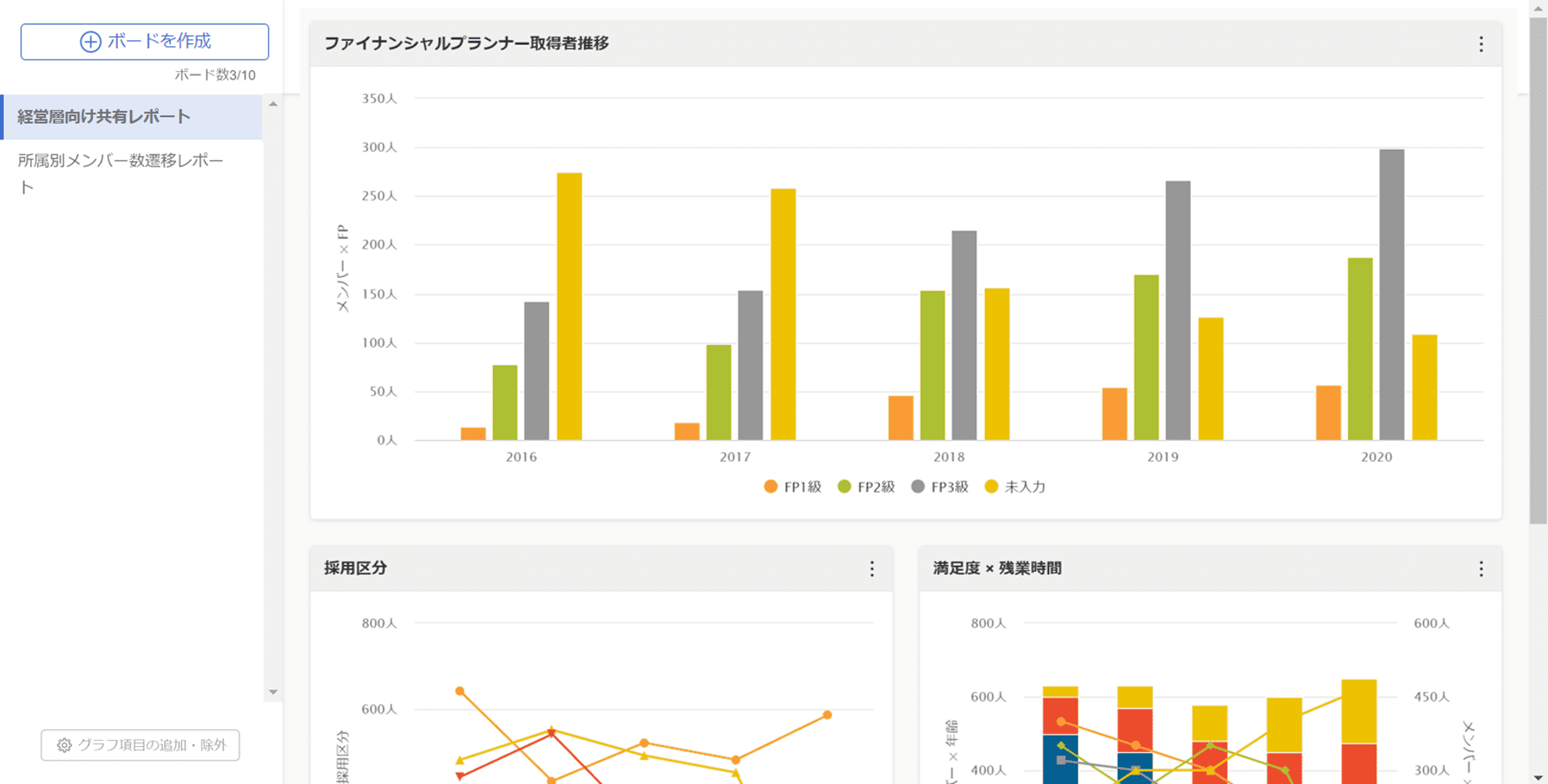The image size is (1548, 784).
Task: Click the 350人 y-axis label
Action: (x=379, y=98)
